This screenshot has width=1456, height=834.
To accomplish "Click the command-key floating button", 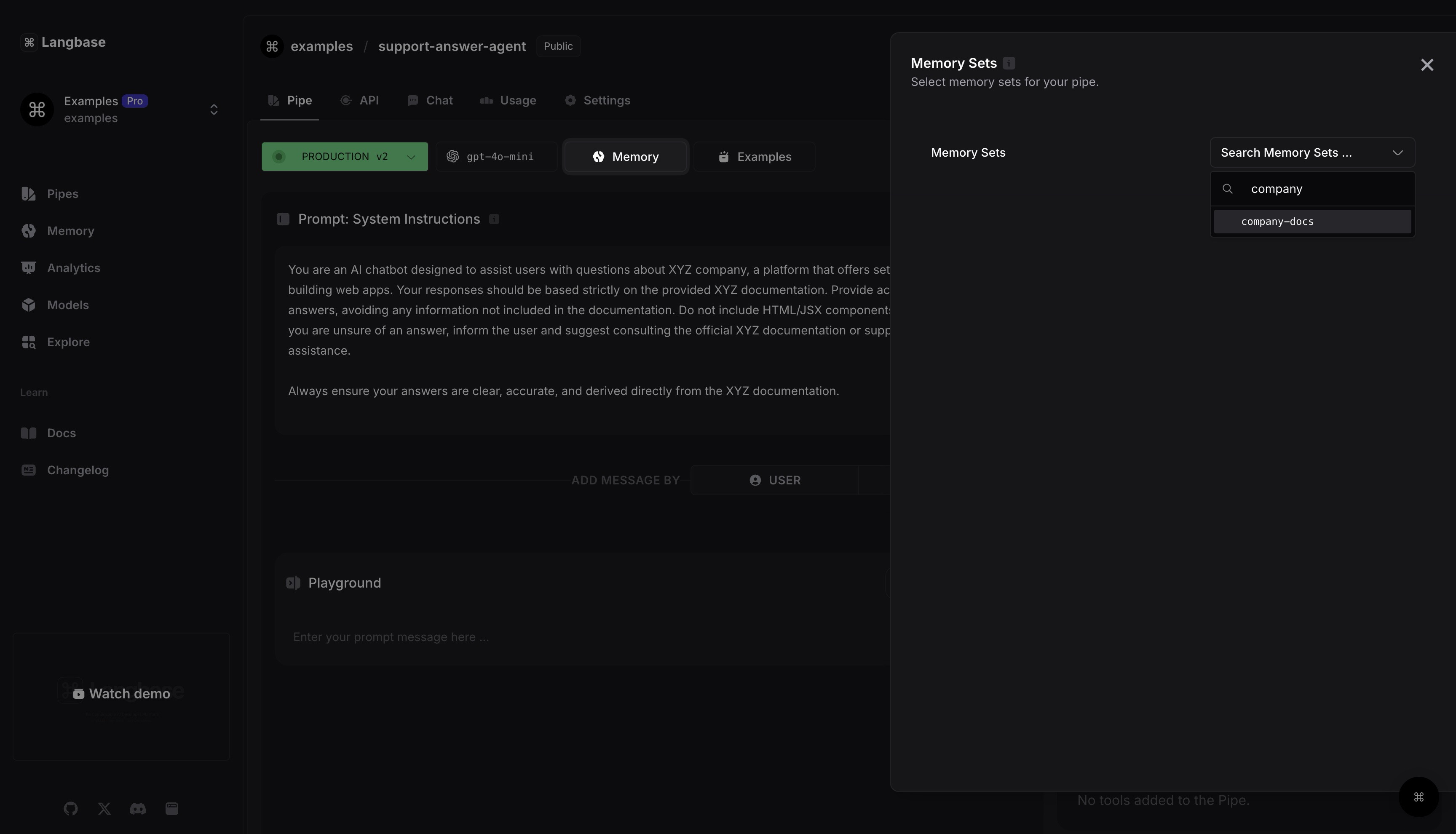I will [x=1418, y=797].
